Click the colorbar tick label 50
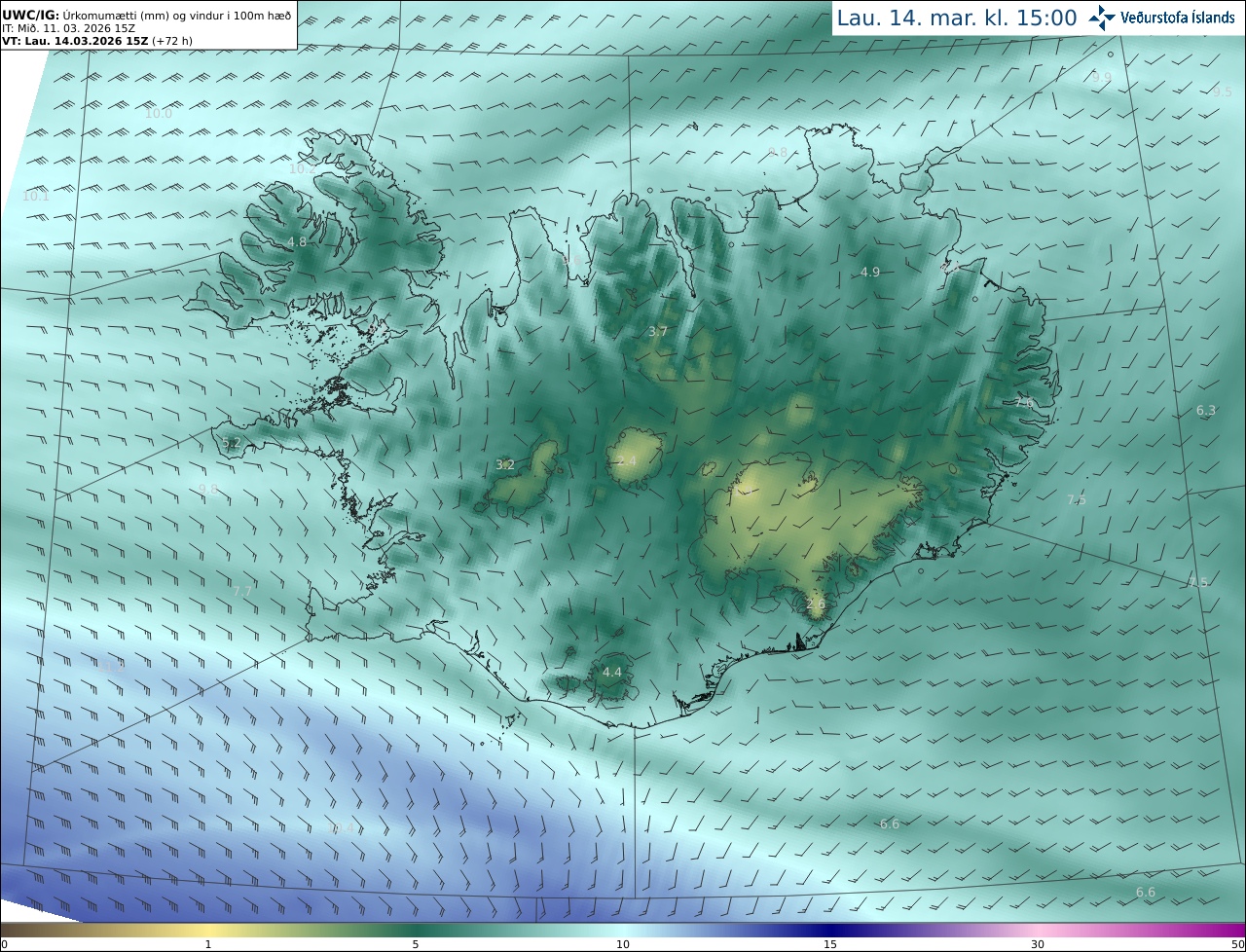This screenshot has height=952, width=1246. (x=1237, y=944)
